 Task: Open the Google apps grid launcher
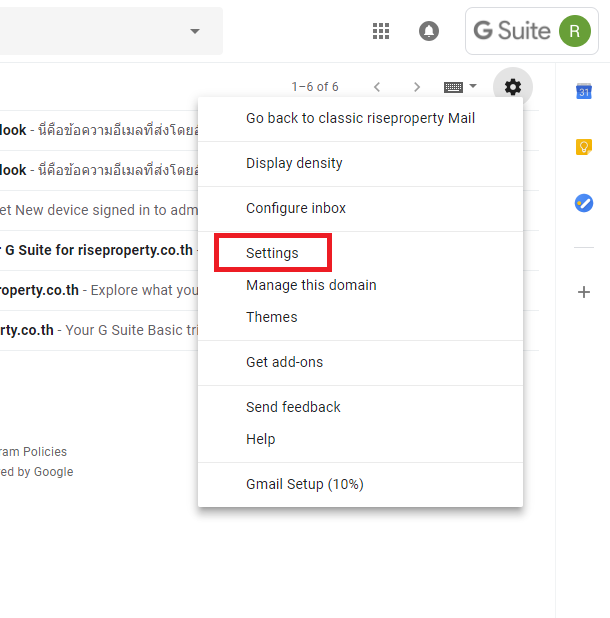[x=381, y=31]
